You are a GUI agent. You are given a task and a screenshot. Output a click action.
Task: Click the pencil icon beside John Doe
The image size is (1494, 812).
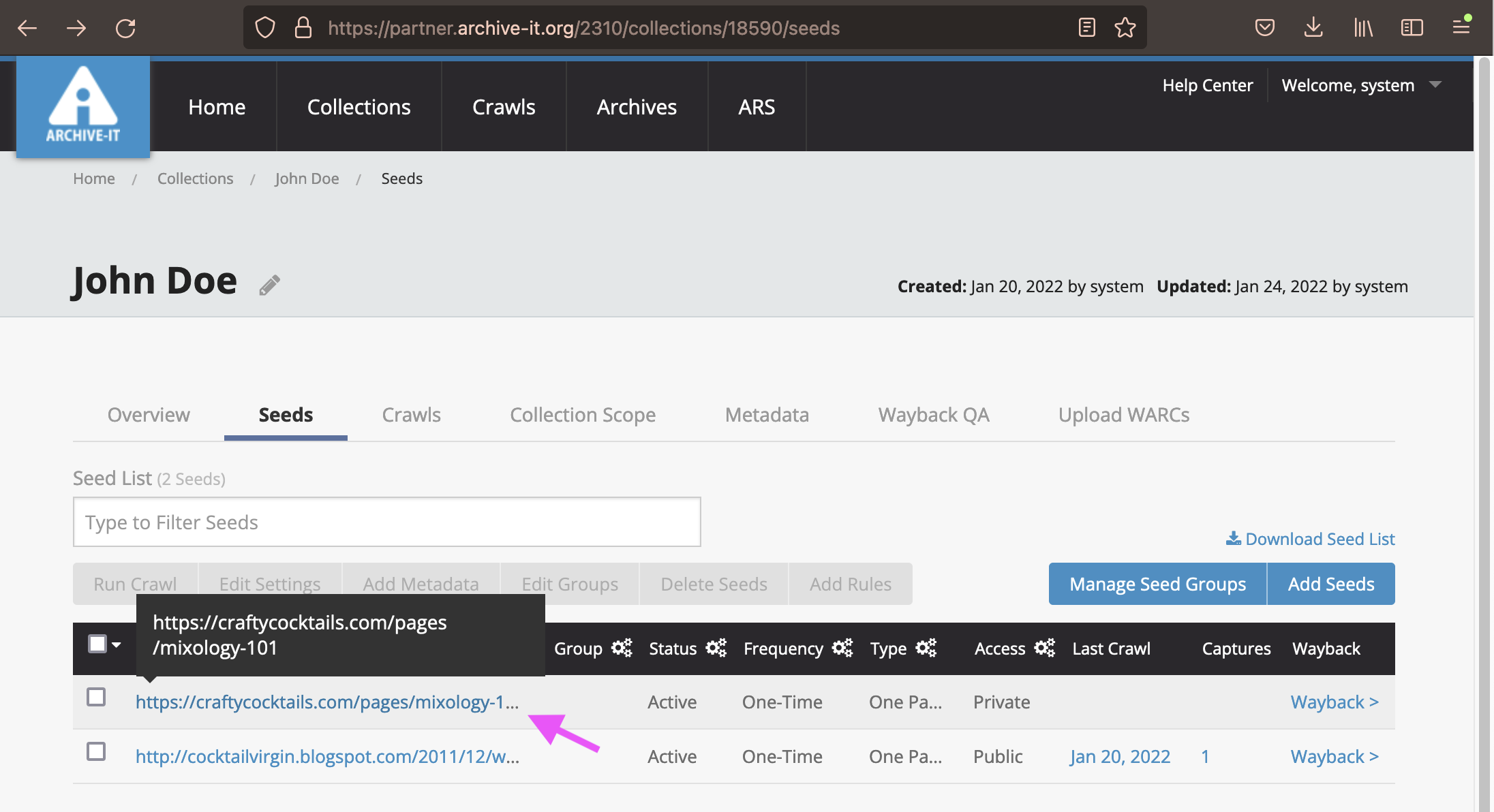(269, 285)
